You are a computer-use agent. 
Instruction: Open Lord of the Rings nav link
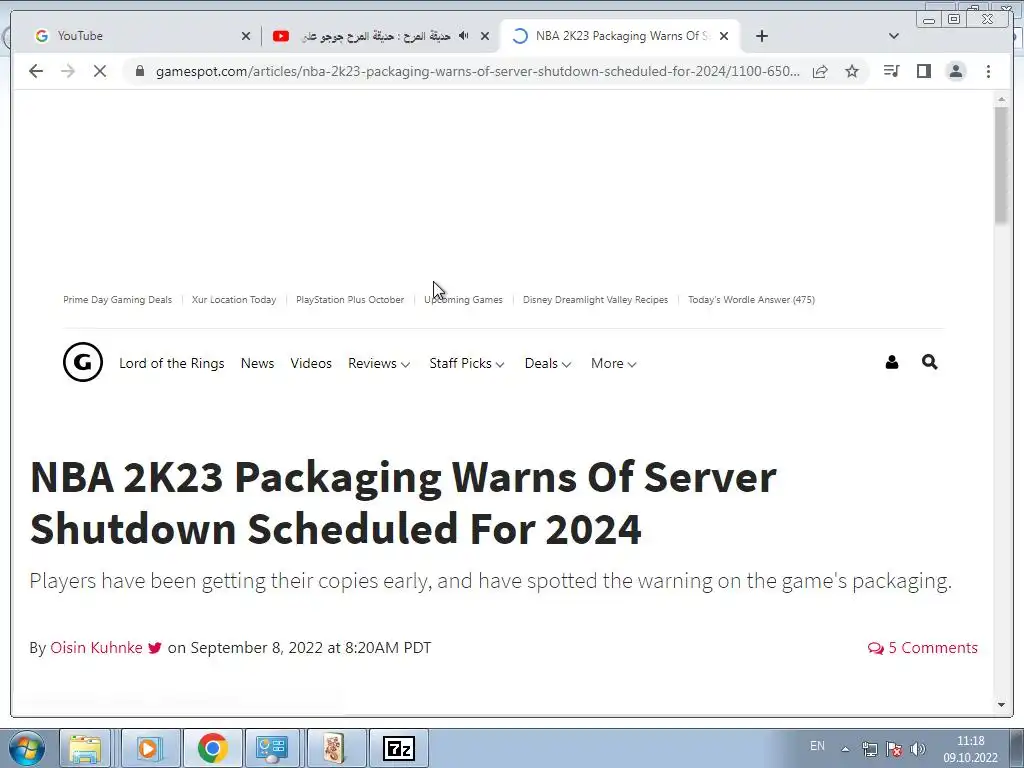pos(172,363)
